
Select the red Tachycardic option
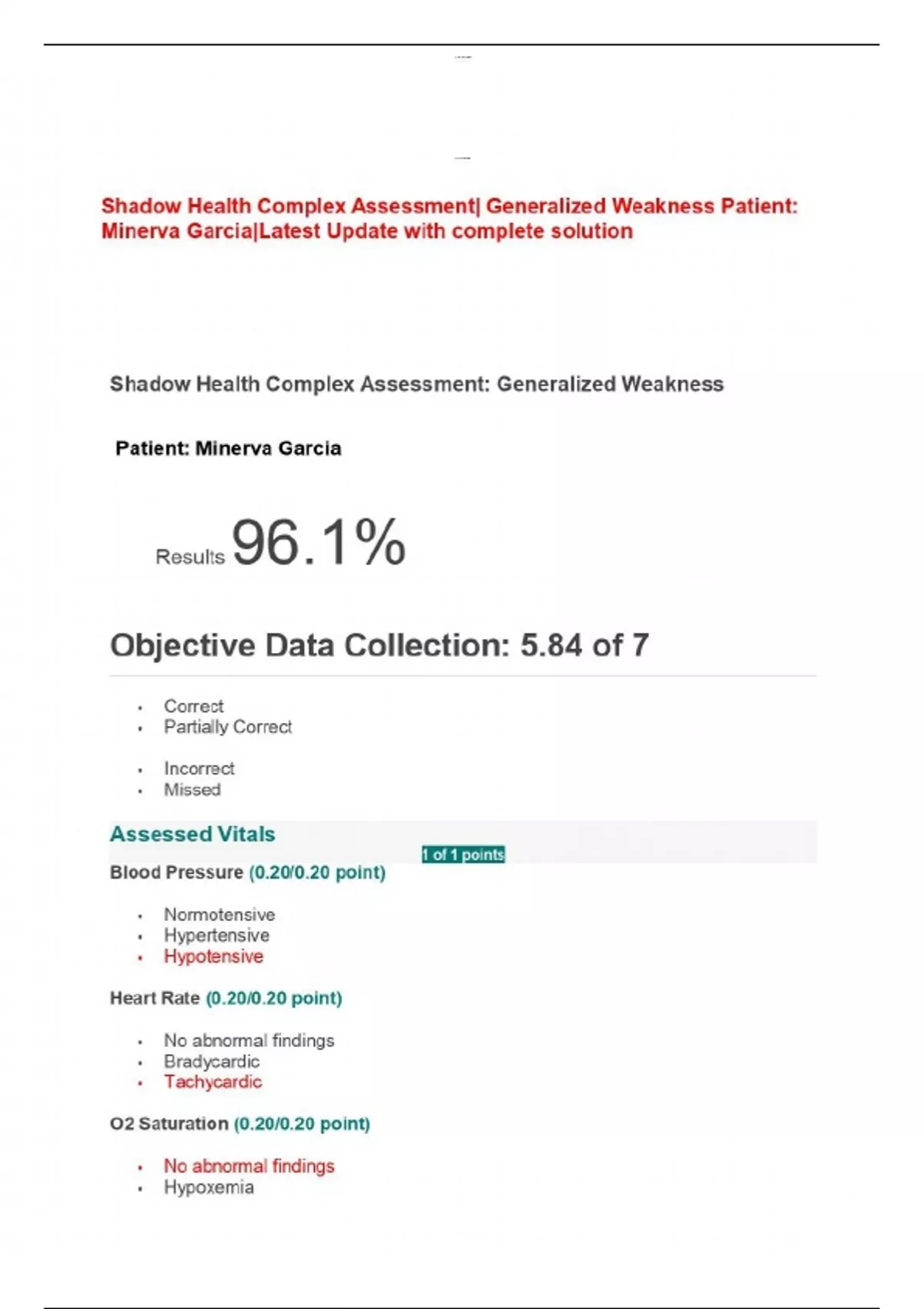pos(213,1082)
